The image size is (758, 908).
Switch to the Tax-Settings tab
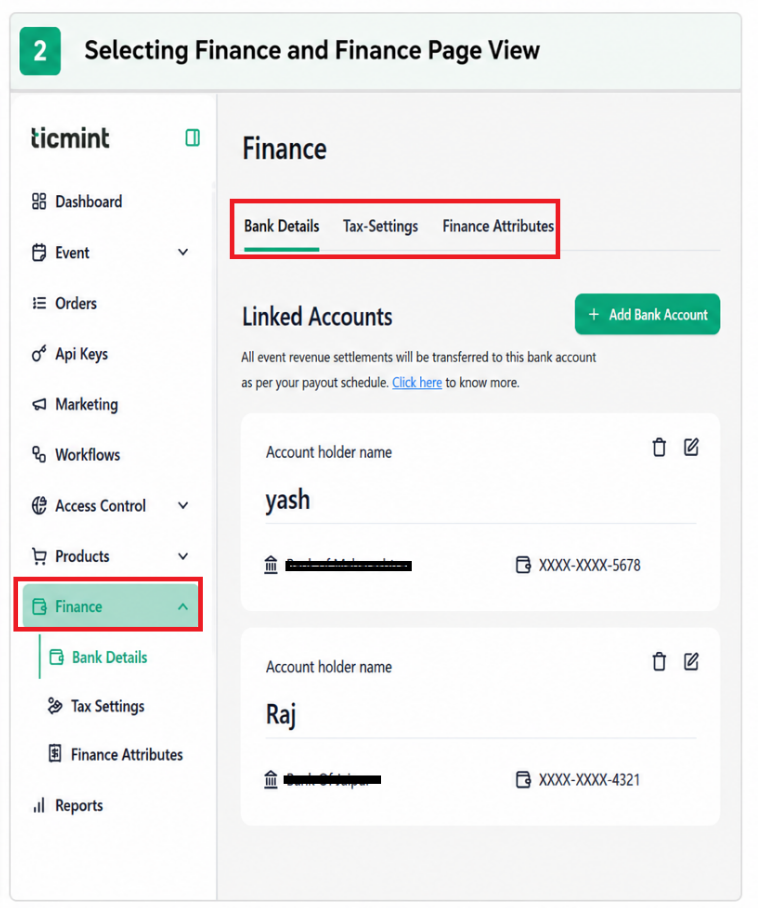(380, 226)
